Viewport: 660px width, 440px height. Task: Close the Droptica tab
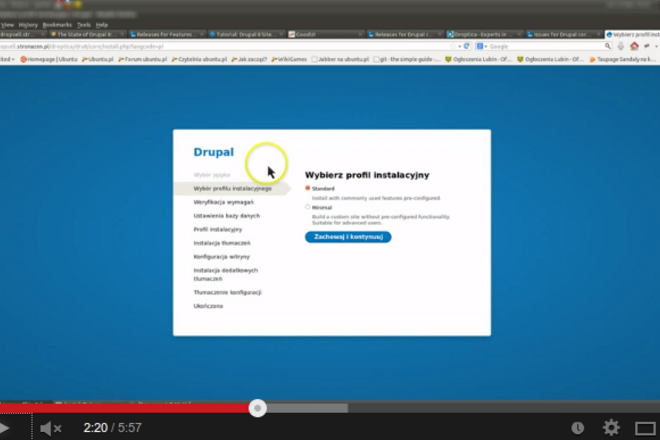point(519,35)
